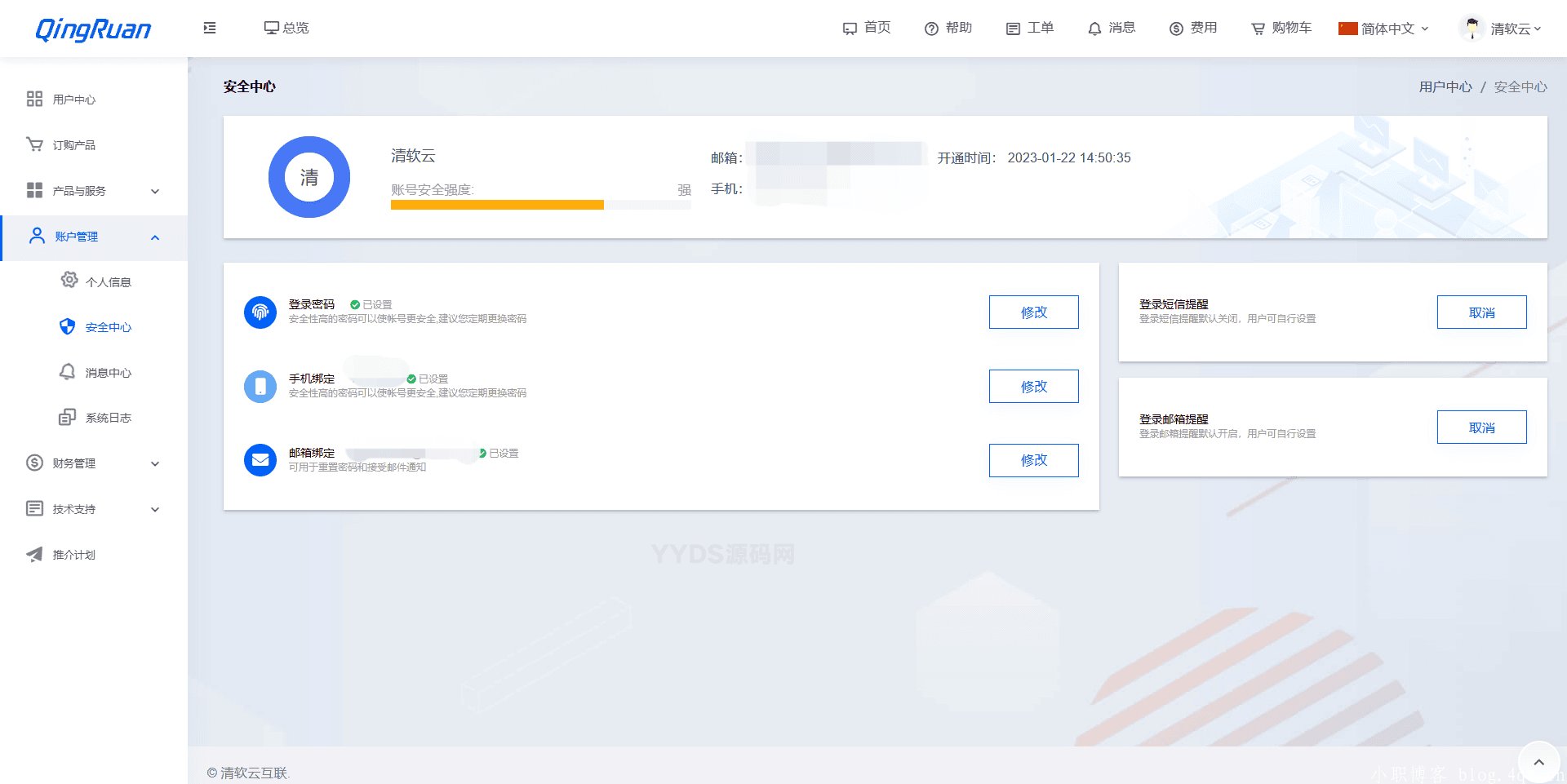The width and height of the screenshot is (1567, 784).
Task: Click the 账户管理 person icon
Action: click(37, 236)
